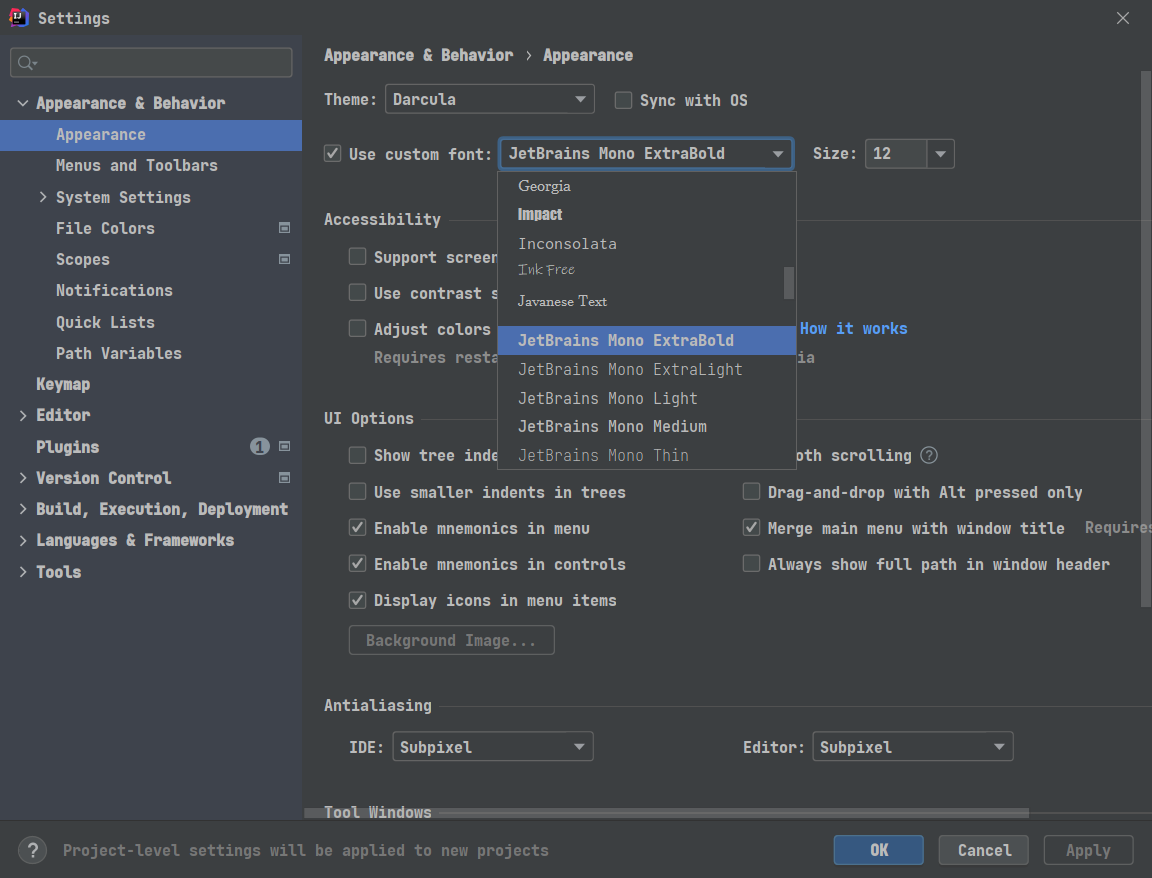Expand System Settings tree node
Screen dimensions: 1152x878
[x=43, y=197]
